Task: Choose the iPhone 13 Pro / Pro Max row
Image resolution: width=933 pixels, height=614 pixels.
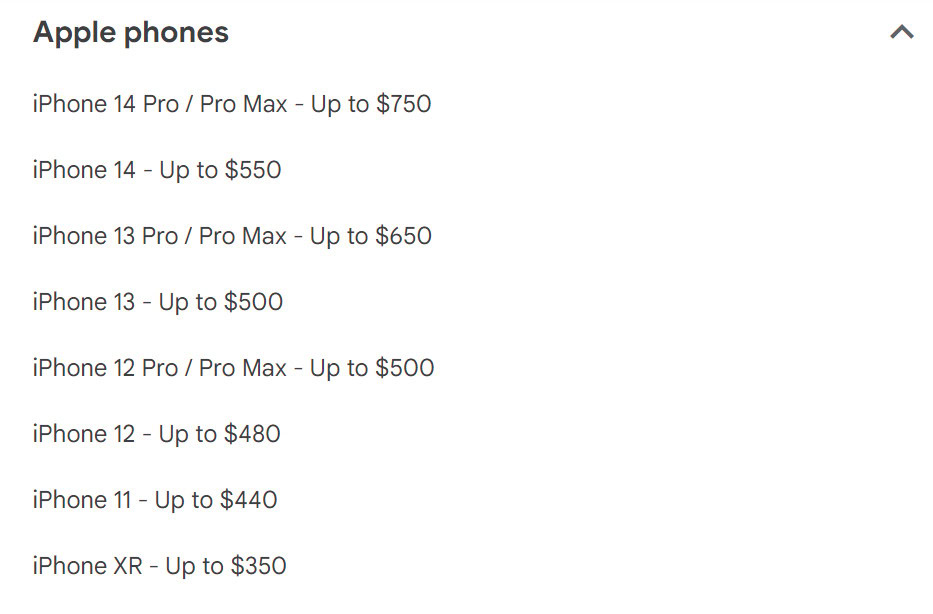Action: pos(231,236)
